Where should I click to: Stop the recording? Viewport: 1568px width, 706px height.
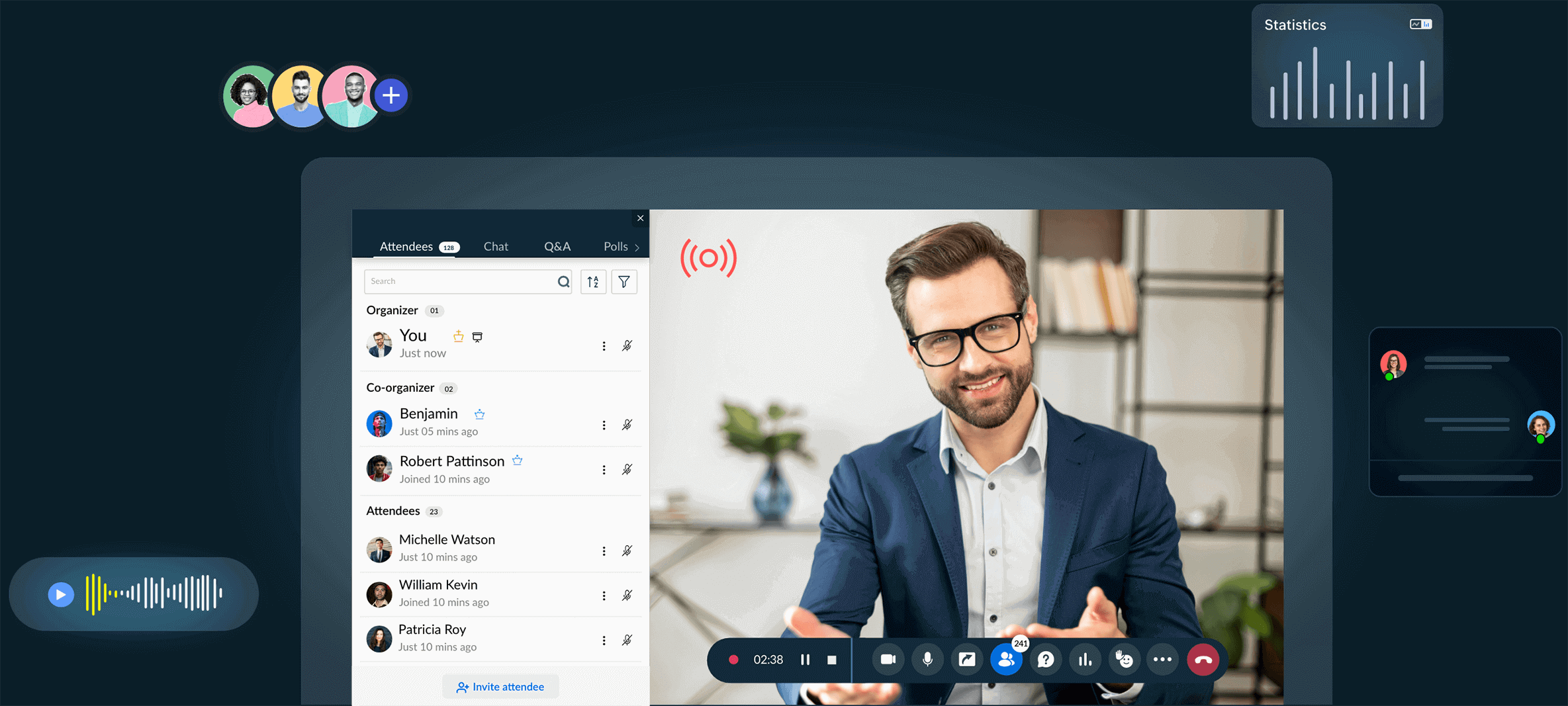pyautogui.click(x=832, y=660)
